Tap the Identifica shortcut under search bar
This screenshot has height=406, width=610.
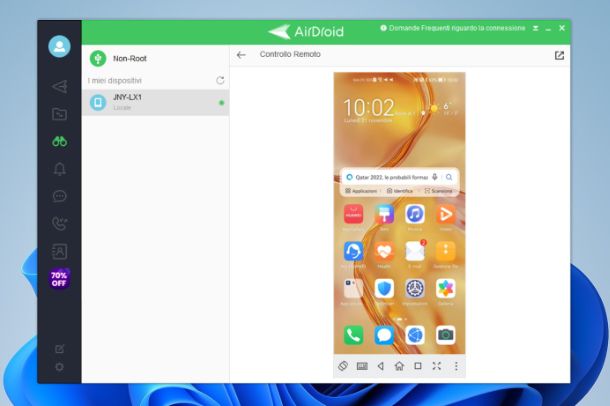click(x=400, y=191)
